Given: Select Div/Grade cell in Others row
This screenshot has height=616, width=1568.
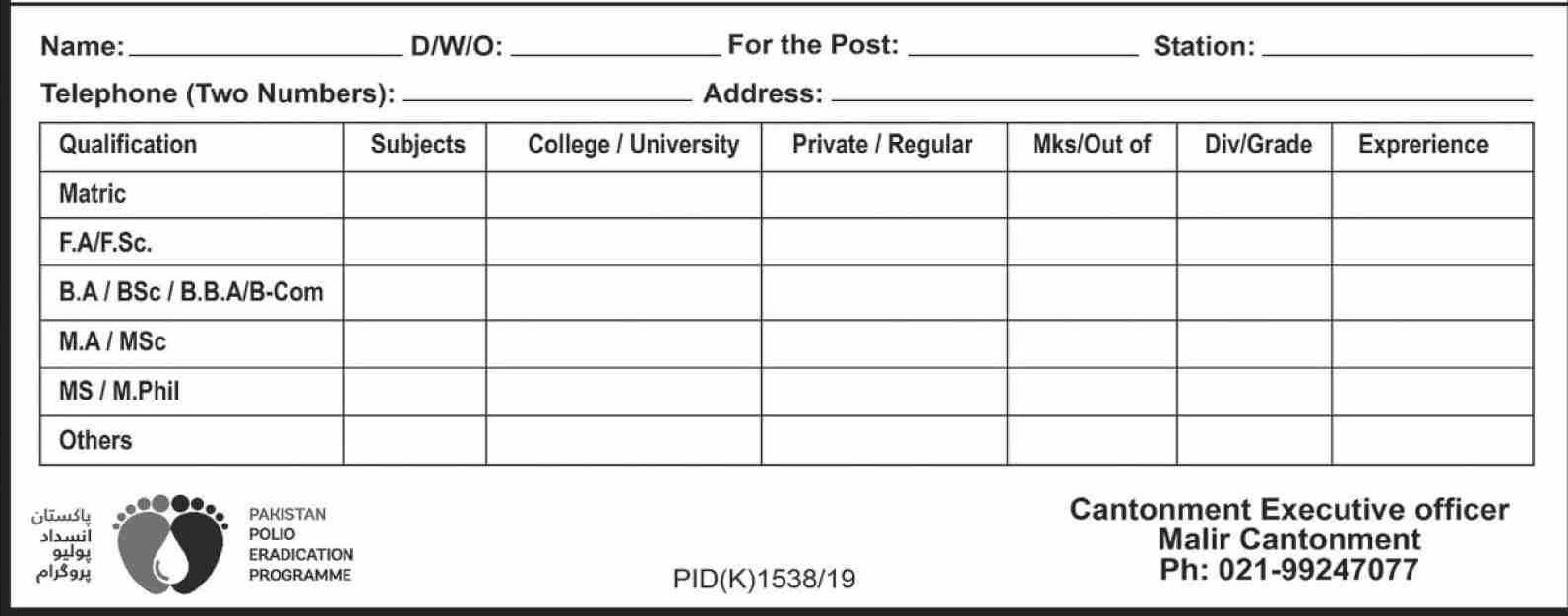Looking at the screenshot, I should 1254,440.
